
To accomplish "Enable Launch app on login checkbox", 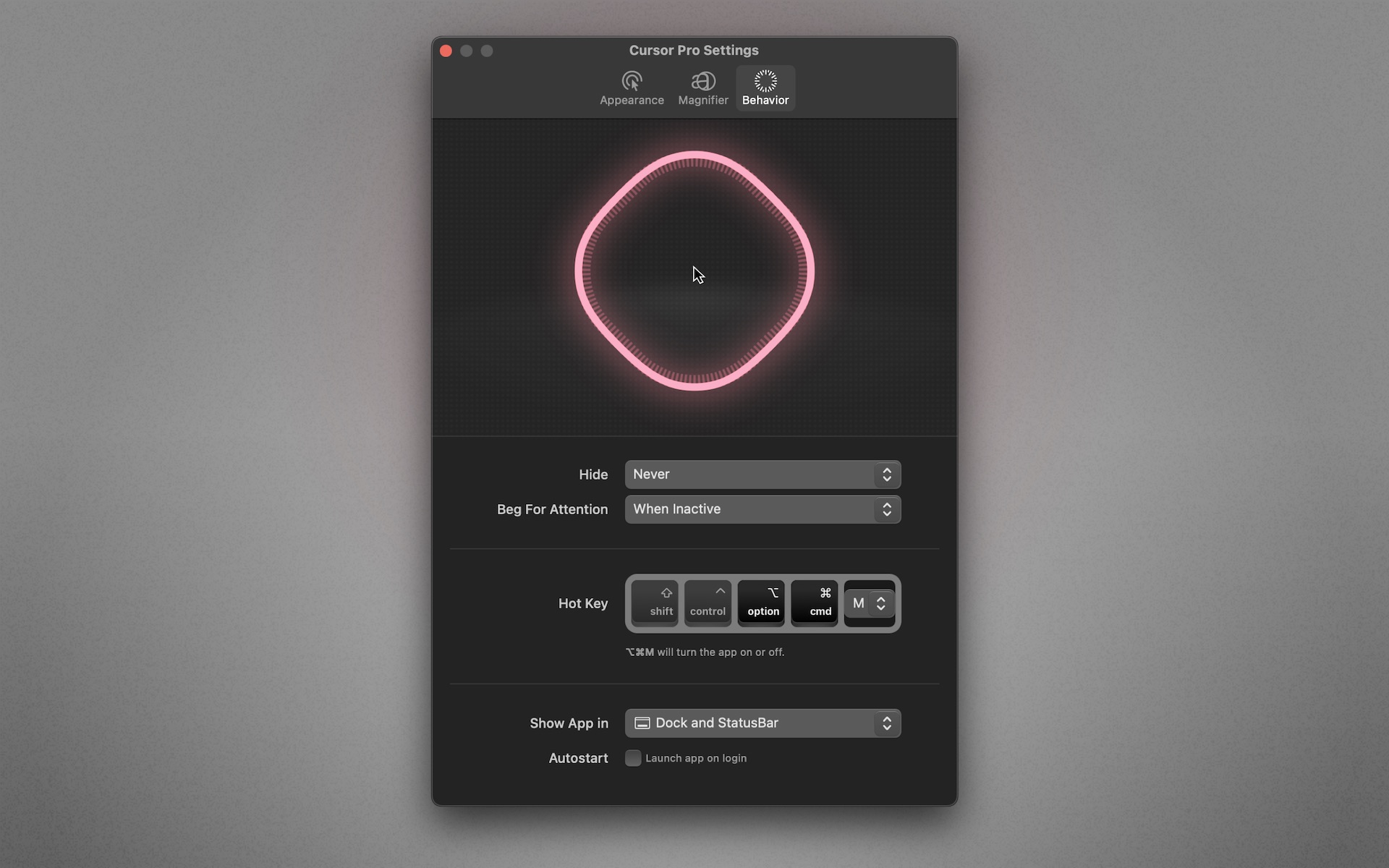I will (x=633, y=758).
